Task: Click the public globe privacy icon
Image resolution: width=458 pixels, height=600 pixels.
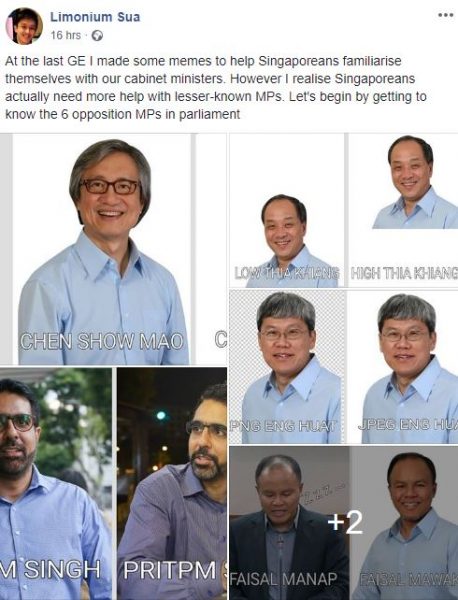Action: [97, 36]
